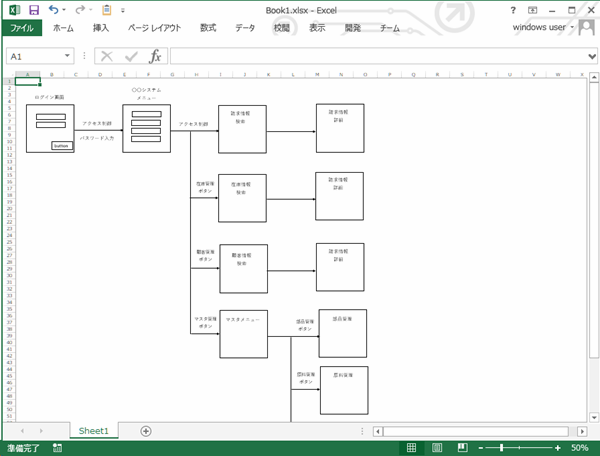The image size is (600, 456).
Task: Click the zoom slider handle
Action: pyautogui.click(x=501, y=448)
